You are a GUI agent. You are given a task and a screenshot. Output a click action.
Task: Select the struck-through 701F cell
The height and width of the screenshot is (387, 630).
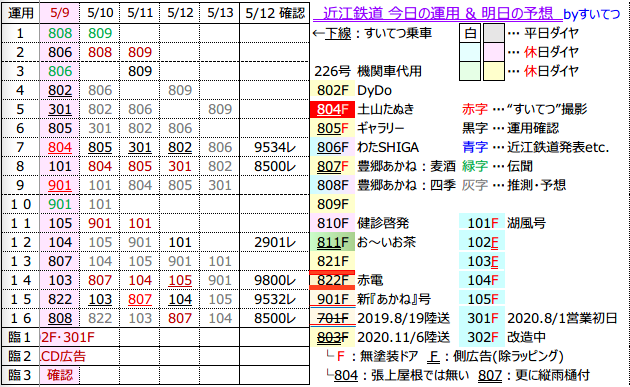click(x=332, y=318)
